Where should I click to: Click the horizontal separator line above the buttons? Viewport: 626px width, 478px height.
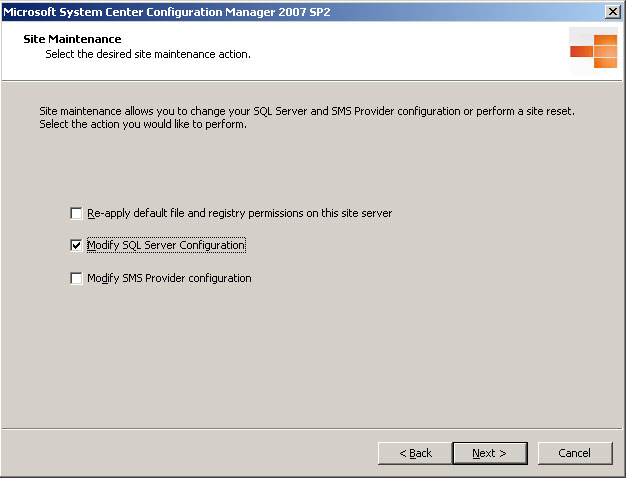[x=311, y=429]
